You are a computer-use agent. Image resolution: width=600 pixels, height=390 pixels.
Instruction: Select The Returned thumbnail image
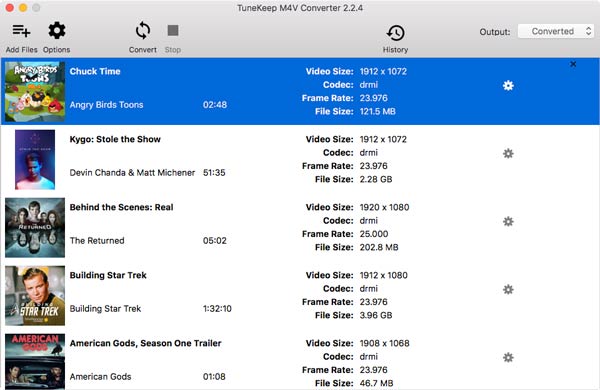[x=35, y=227]
